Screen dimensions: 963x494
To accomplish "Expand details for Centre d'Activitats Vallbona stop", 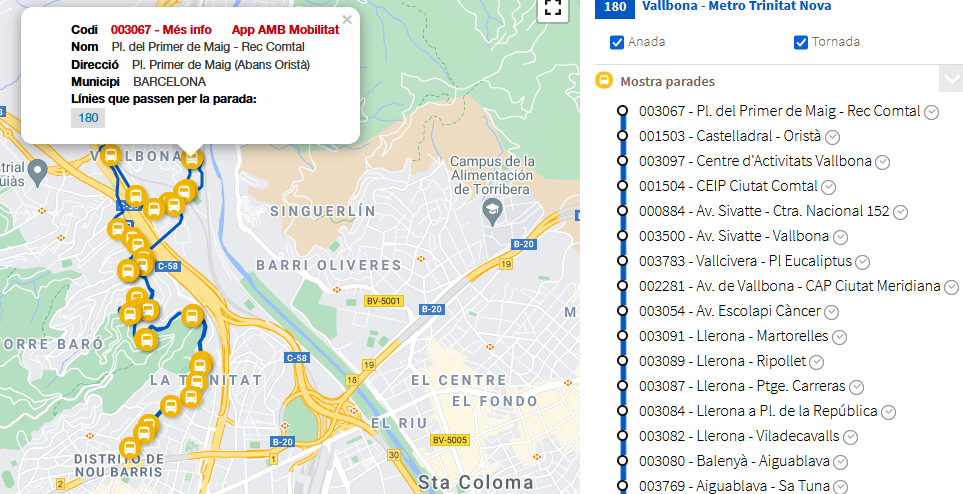I will 882,162.
